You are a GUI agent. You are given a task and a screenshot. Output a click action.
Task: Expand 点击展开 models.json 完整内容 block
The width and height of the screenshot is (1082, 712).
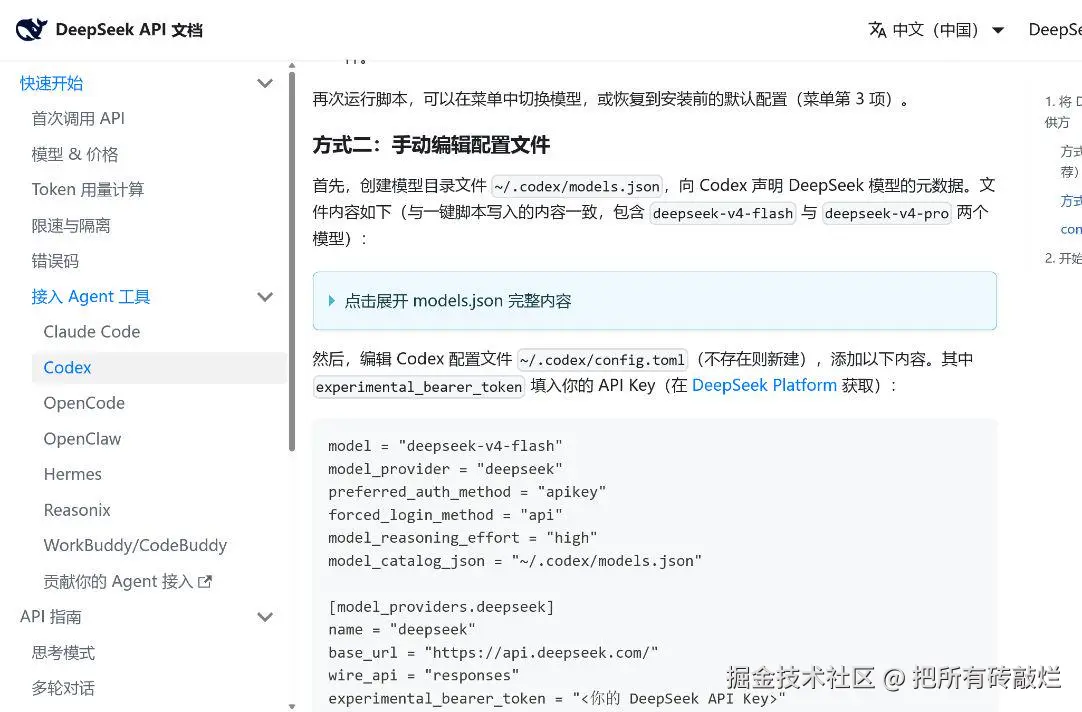654,301
